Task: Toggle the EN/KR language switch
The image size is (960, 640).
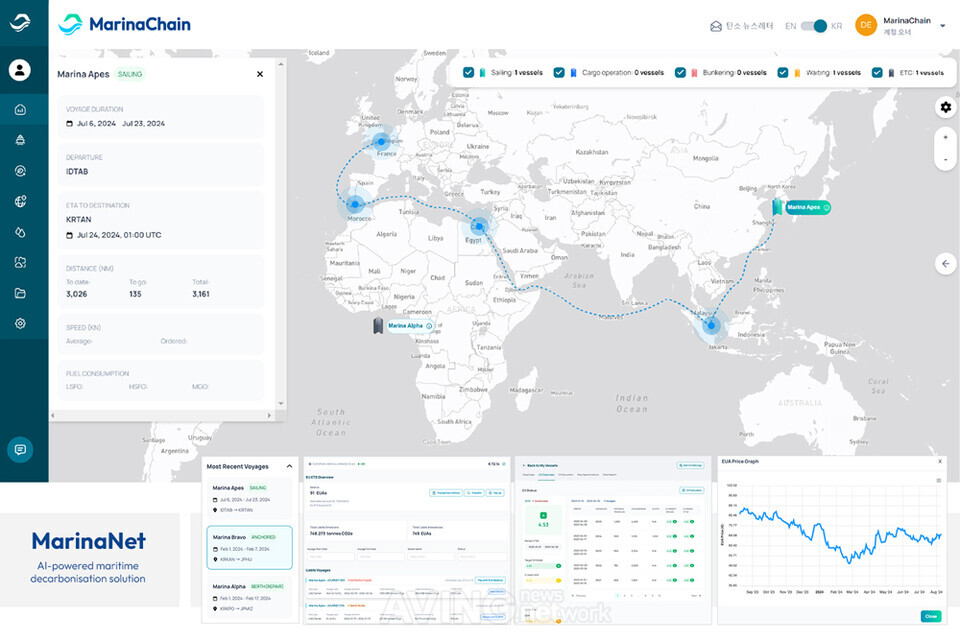Action: (814, 26)
